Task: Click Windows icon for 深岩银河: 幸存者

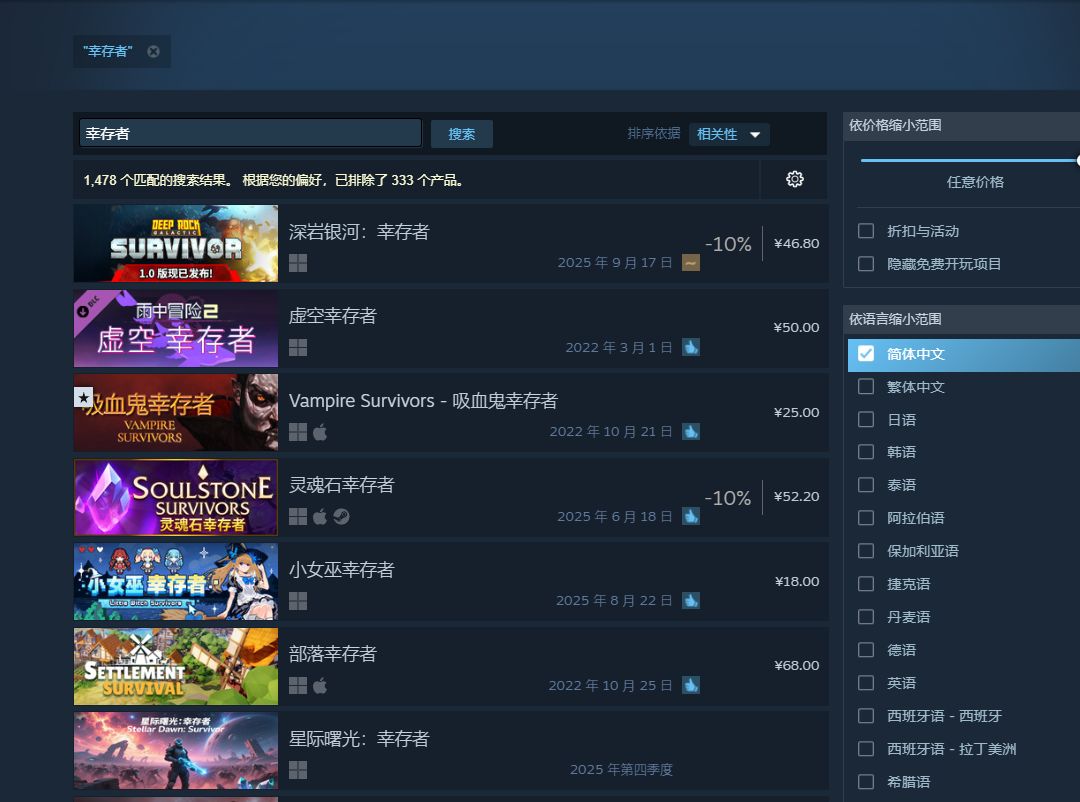Action: click(298, 263)
